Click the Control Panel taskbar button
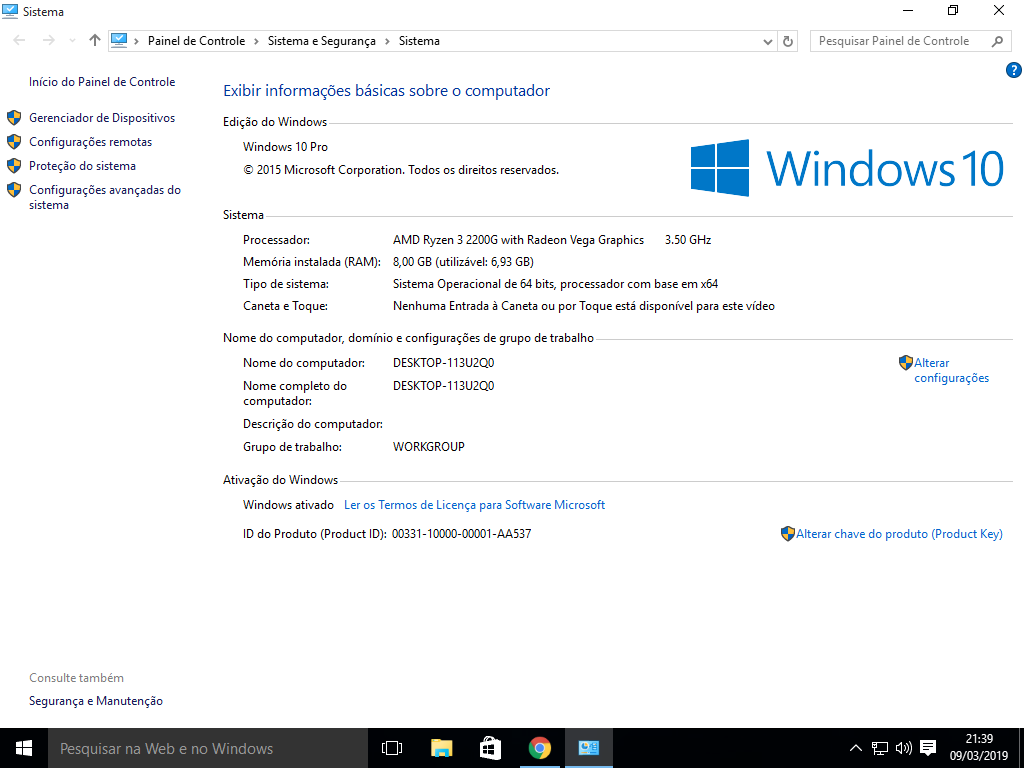The image size is (1024, 768). pos(588,748)
